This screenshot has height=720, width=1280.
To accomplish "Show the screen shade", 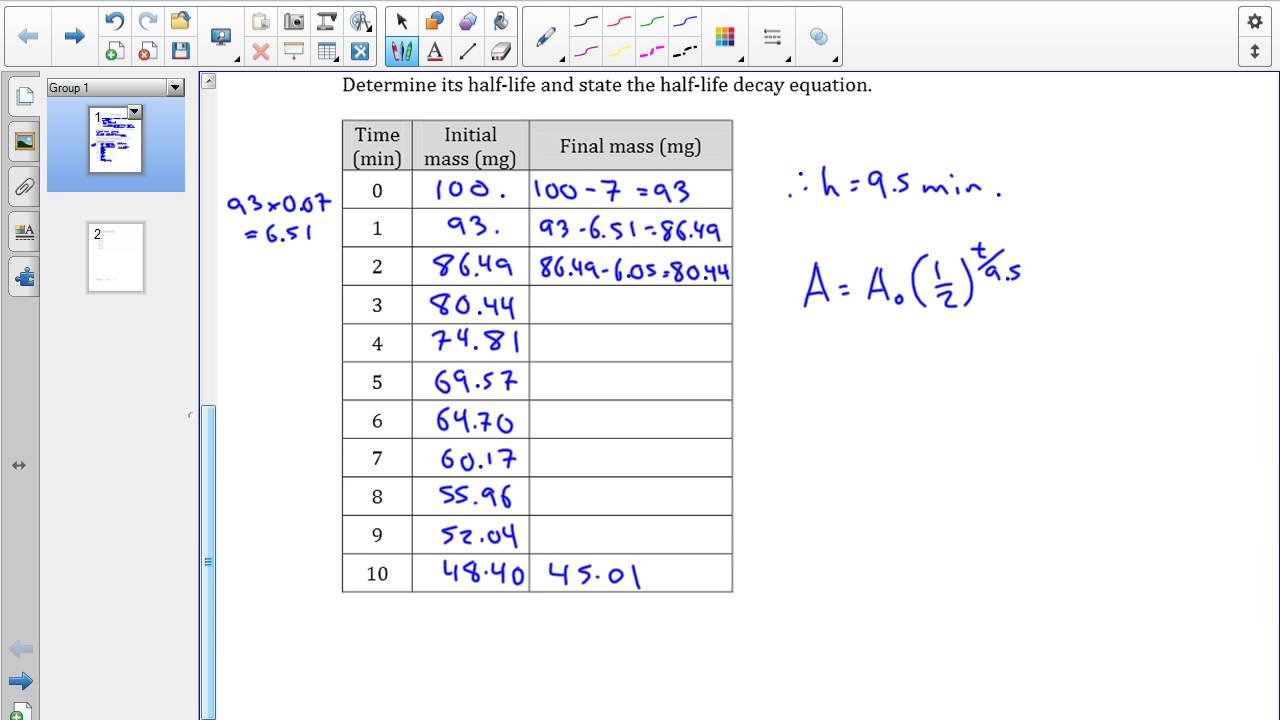I will pos(294,51).
